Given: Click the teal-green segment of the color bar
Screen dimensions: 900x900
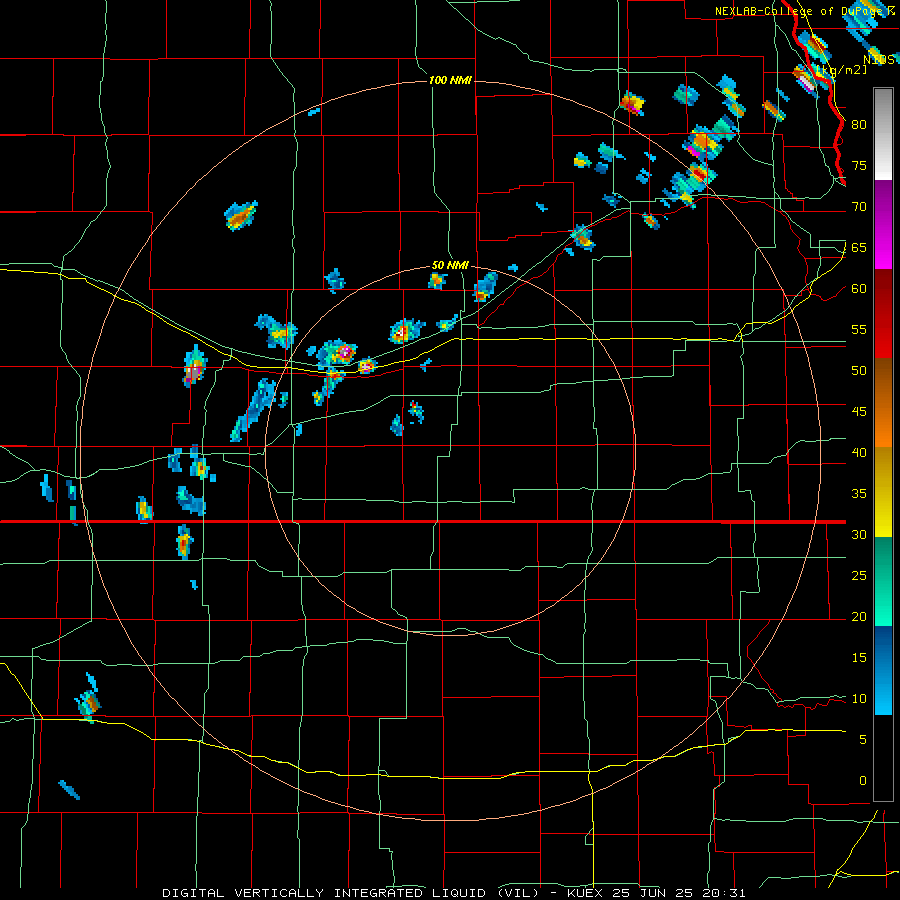Looking at the screenshot, I should click(883, 581).
